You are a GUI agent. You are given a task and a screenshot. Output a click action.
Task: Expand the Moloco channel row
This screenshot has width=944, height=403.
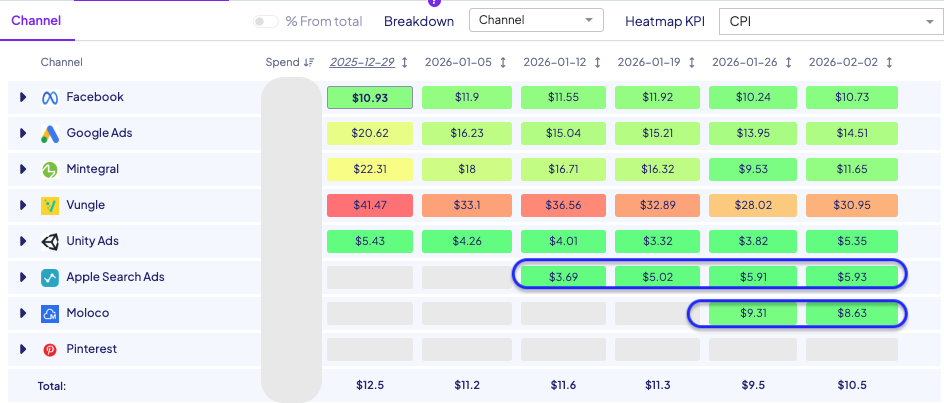(x=23, y=314)
